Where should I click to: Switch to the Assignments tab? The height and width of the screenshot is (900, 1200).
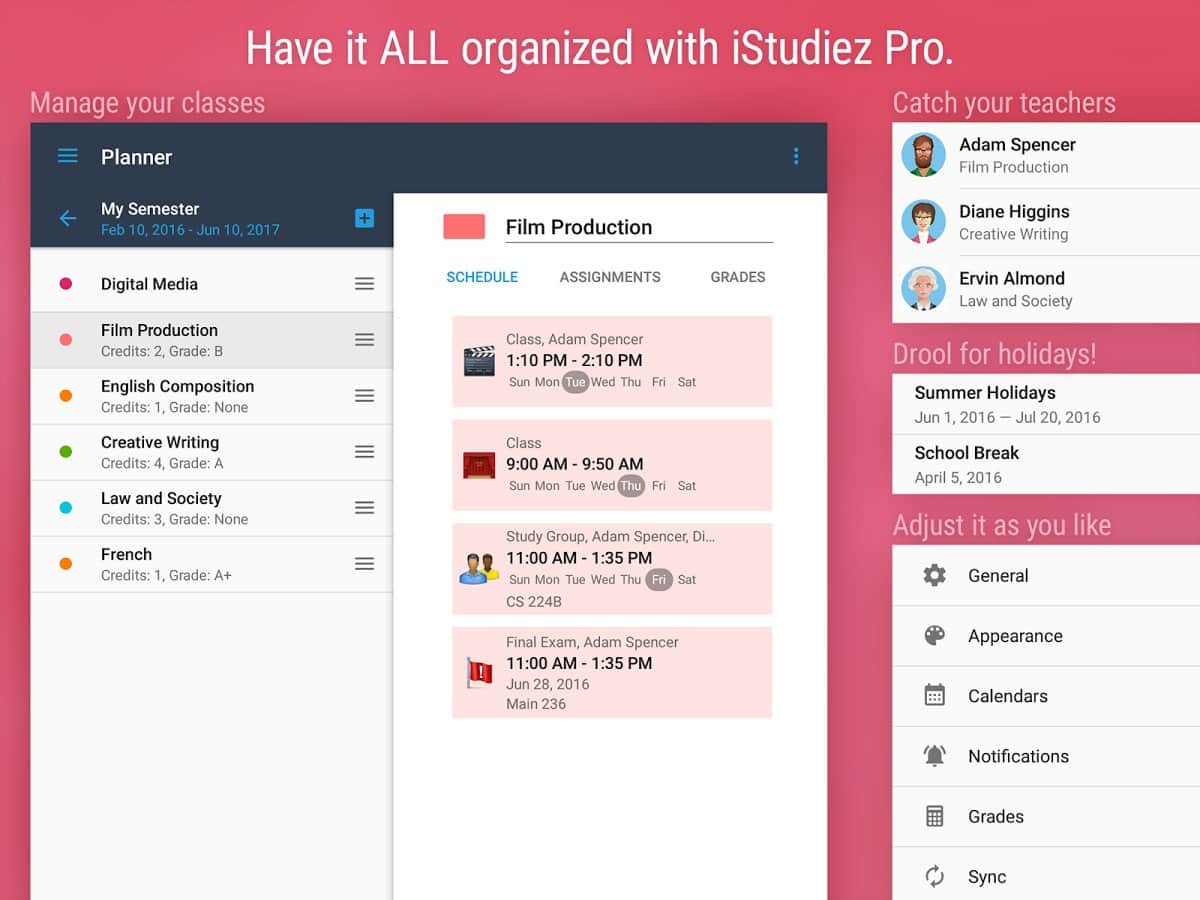pyautogui.click(x=610, y=277)
